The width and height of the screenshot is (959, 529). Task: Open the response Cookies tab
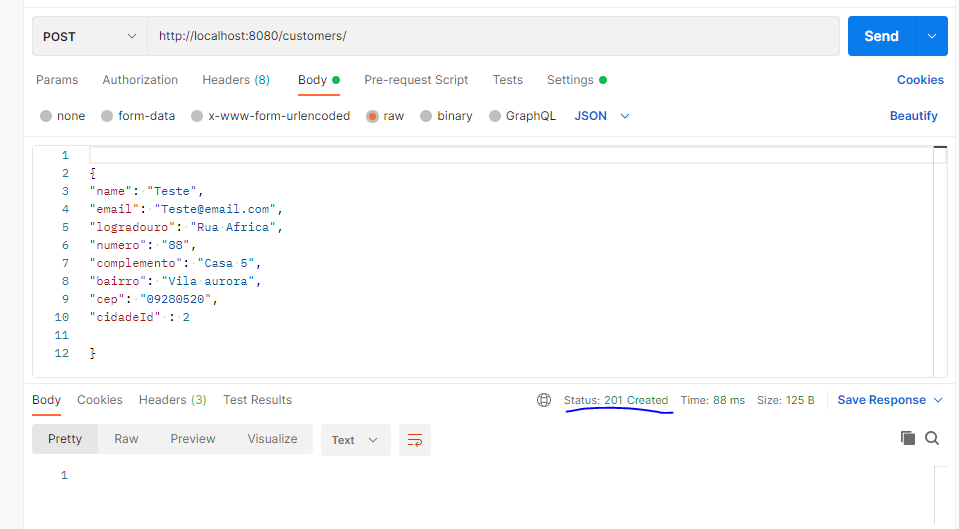[x=100, y=400]
